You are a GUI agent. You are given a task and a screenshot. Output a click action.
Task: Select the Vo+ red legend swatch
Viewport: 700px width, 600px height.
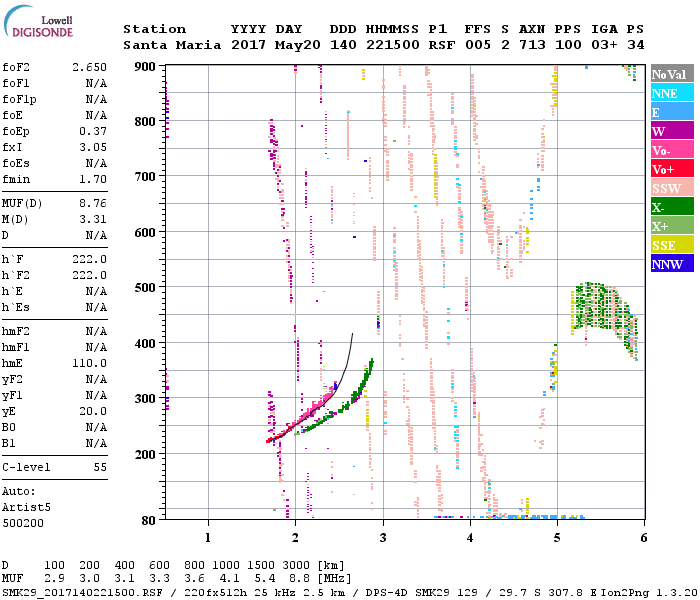click(672, 169)
